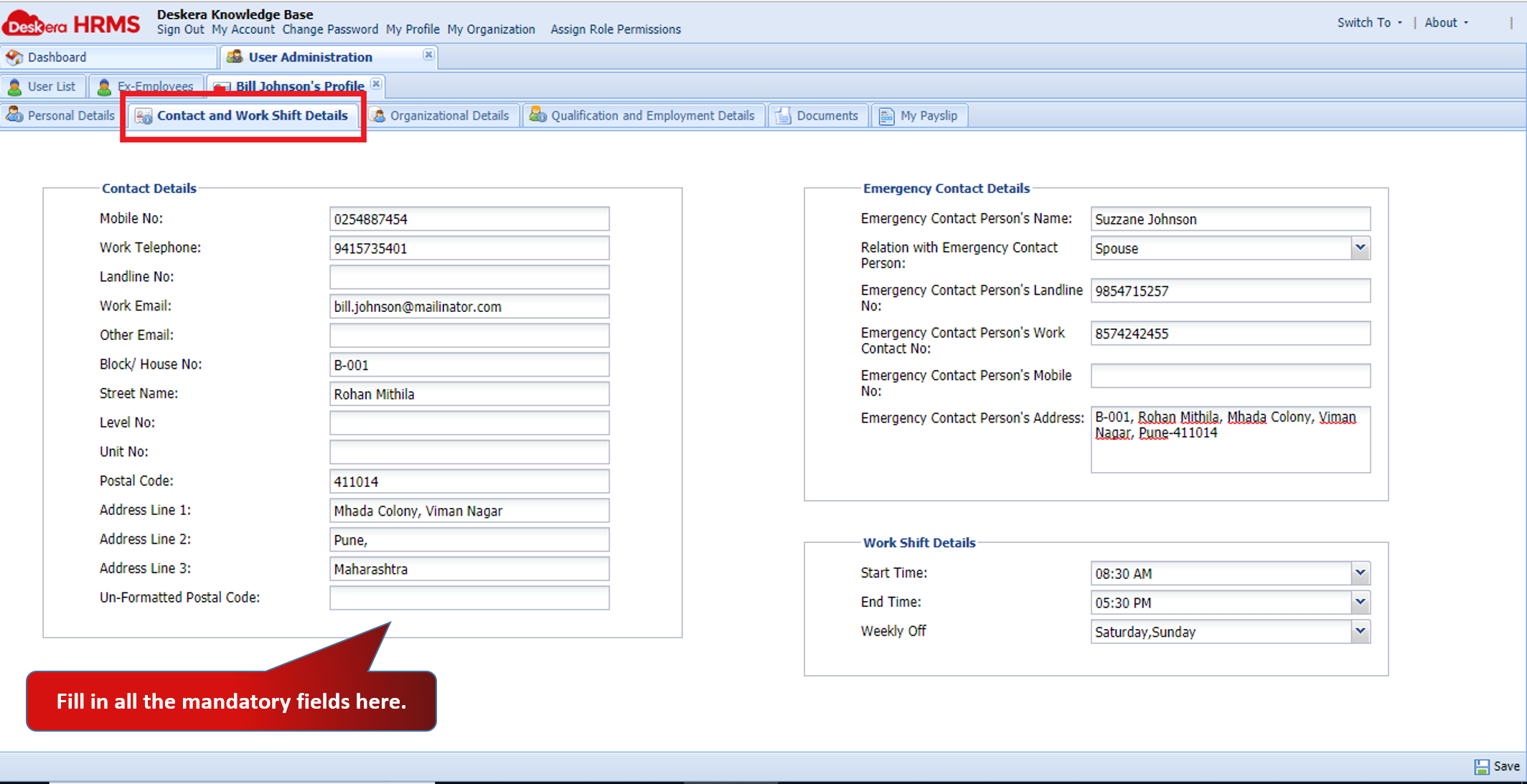Viewport: 1527px width, 784px height.
Task: Click the Un-Formatted Postal Code field
Action: coord(469,598)
